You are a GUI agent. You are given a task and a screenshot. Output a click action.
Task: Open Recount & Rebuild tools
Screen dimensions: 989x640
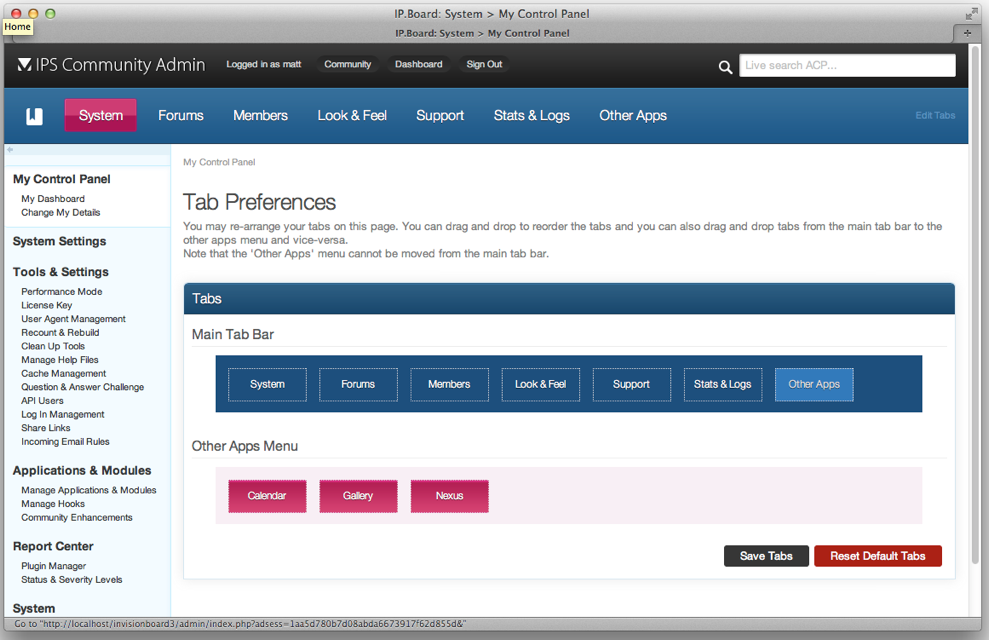coord(60,332)
